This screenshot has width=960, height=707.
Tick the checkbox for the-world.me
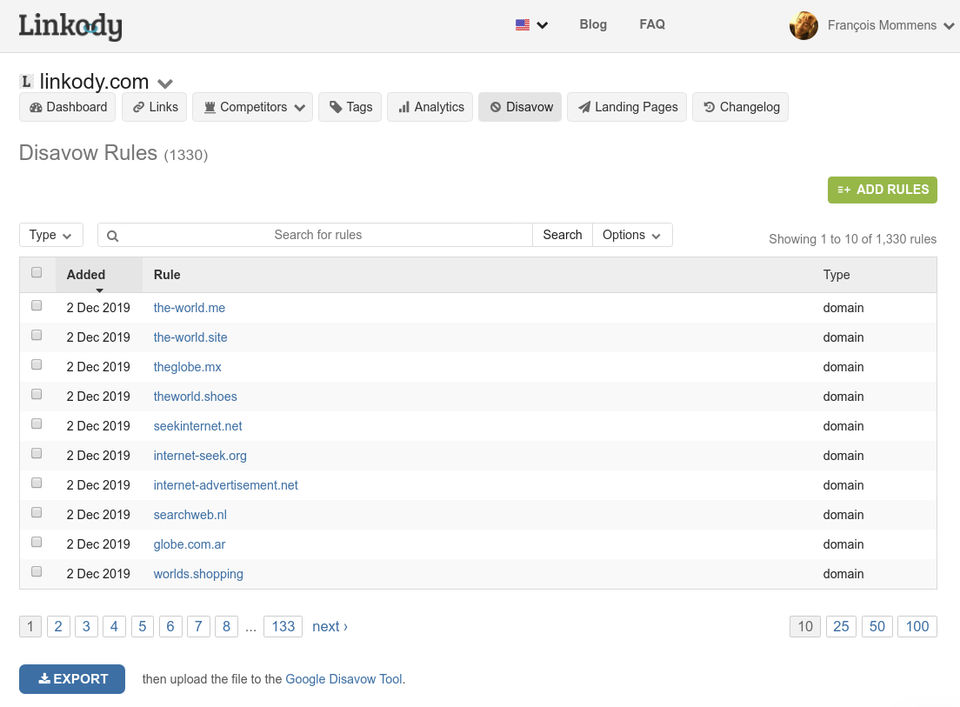click(37, 306)
